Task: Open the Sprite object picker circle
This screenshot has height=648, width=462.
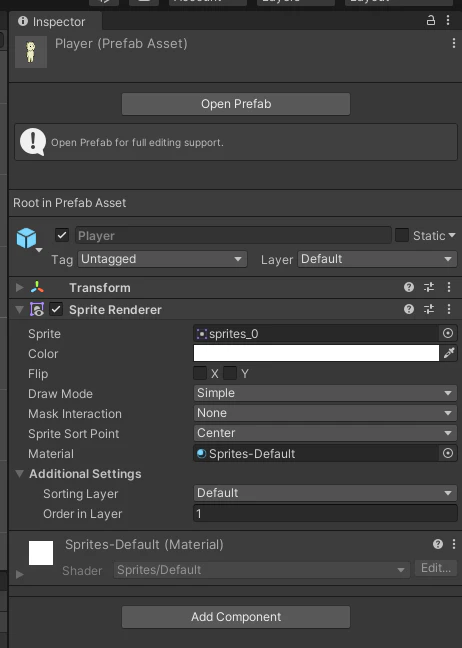Action: [448, 333]
